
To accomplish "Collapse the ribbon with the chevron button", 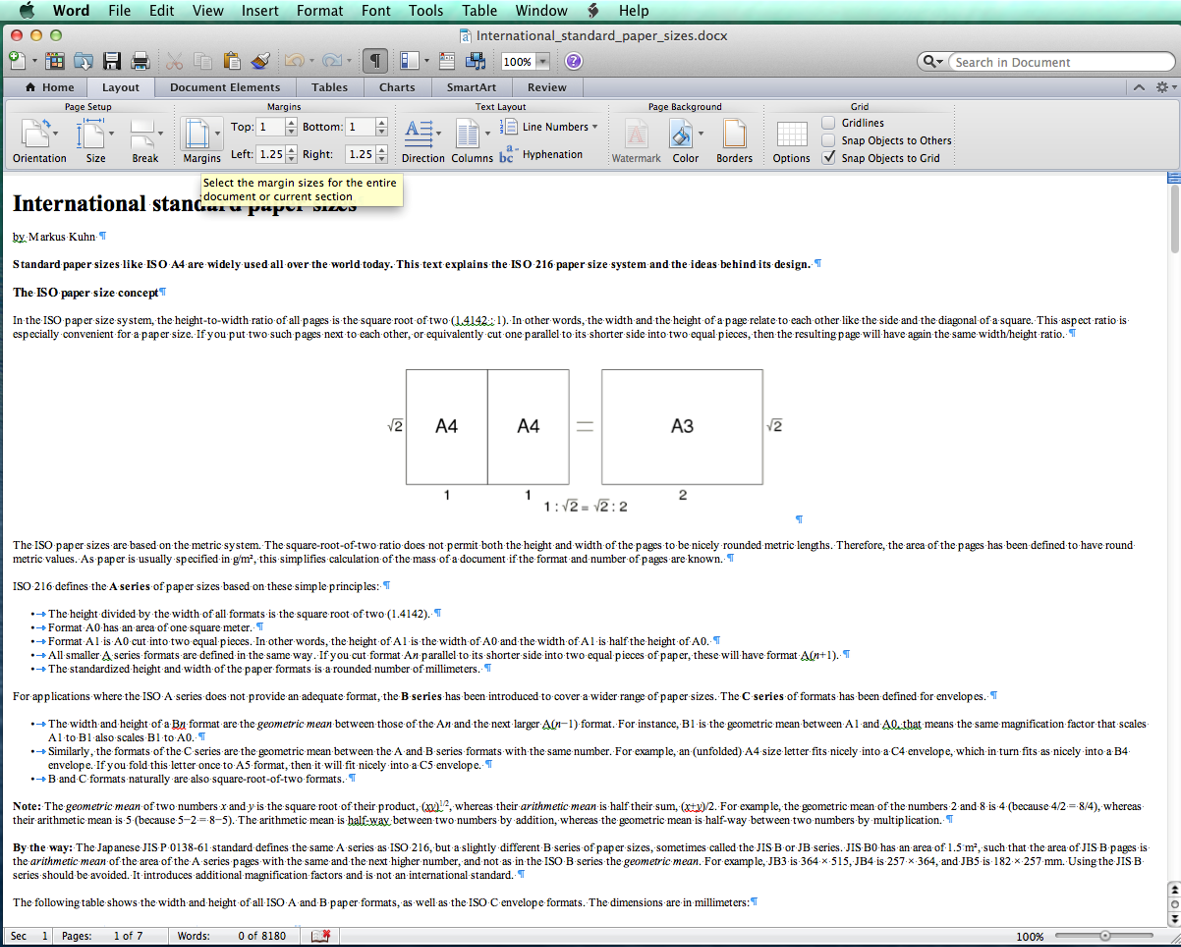I will [1139, 88].
